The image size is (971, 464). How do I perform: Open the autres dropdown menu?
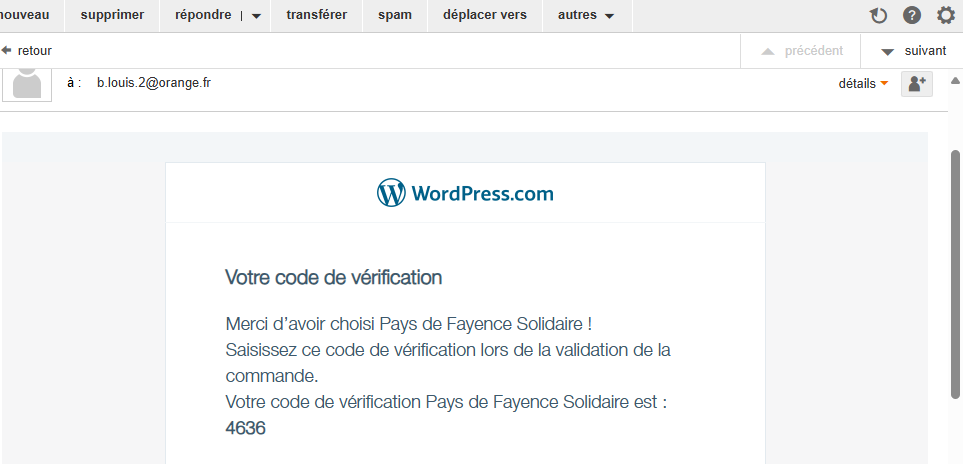[x=586, y=15]
